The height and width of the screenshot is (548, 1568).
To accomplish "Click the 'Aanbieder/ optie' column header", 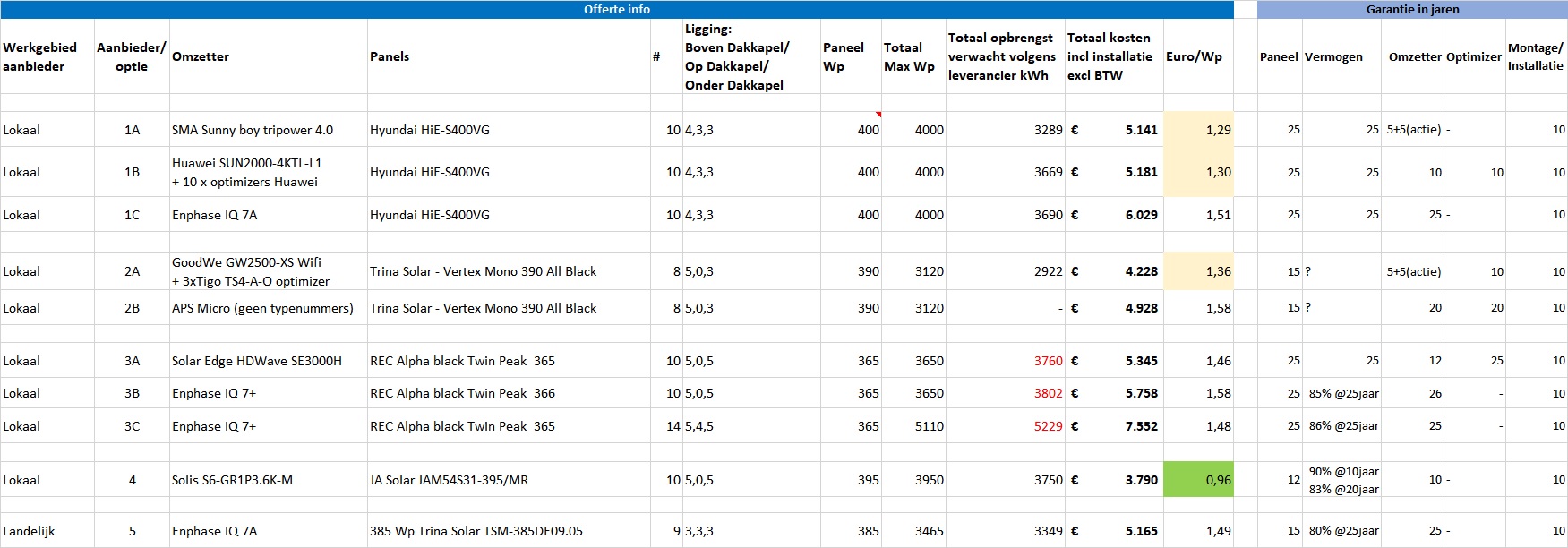I will click(132, 56).
